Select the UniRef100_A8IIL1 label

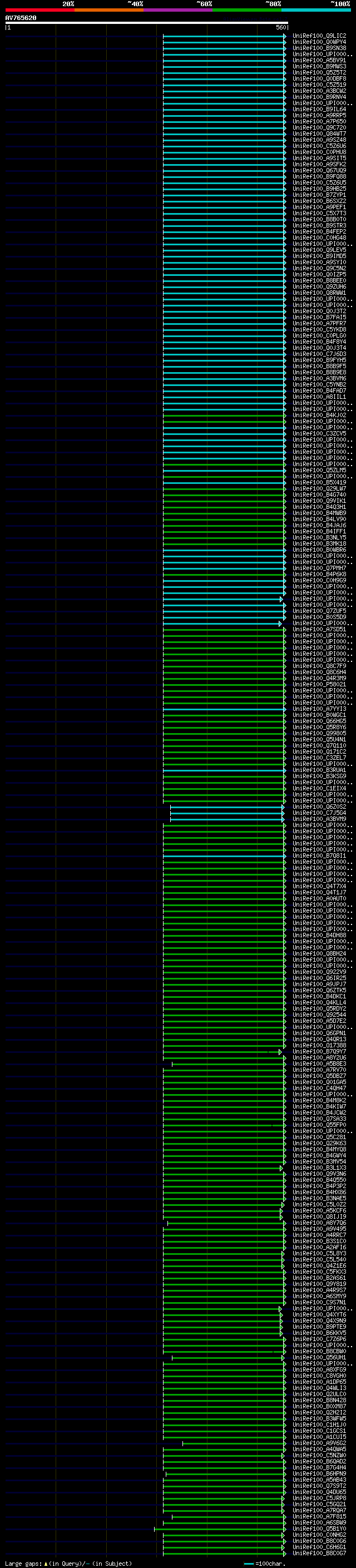click(x=319, y=397)
